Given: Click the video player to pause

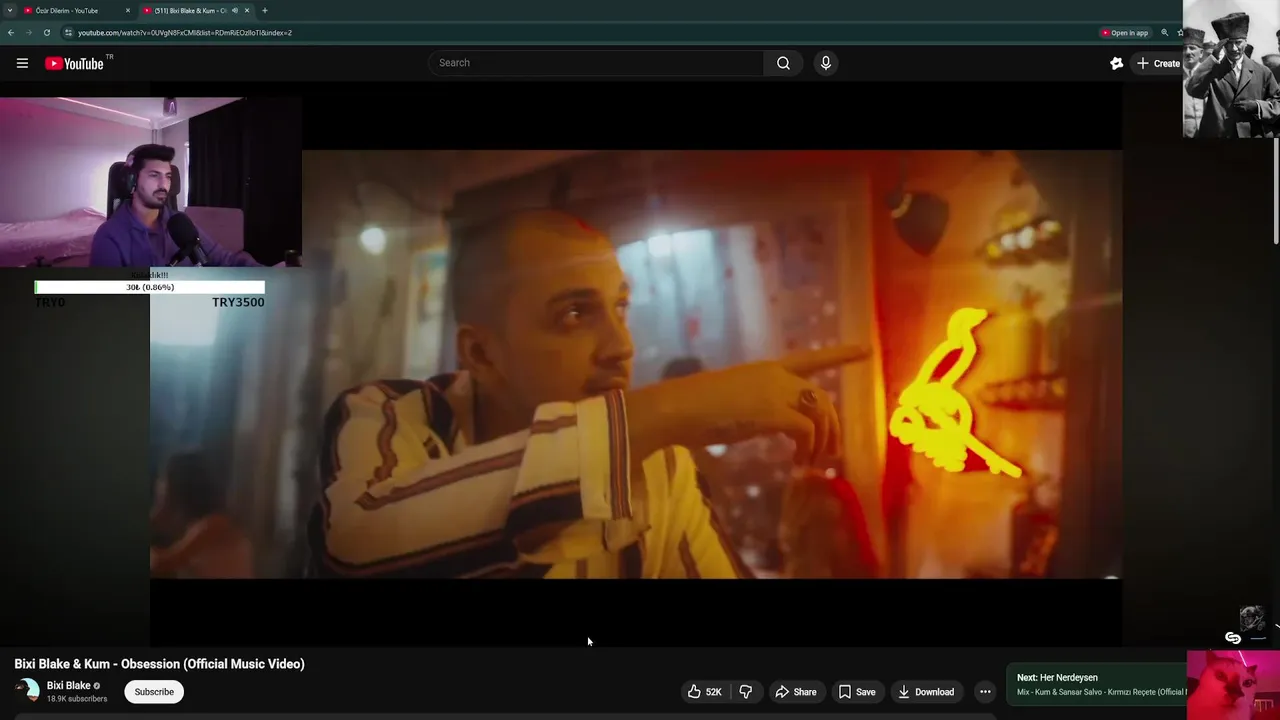Looking at the screenshot, I should (x=636, y=364).
